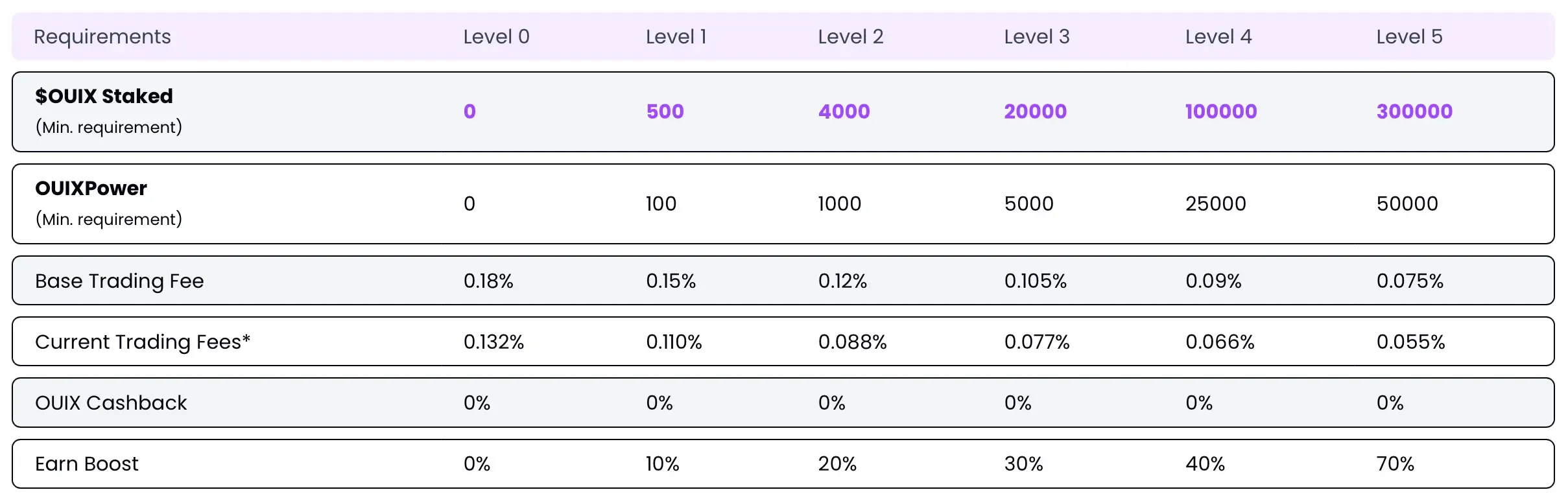Click the OUIX Cashback row label
1568x503 pixels.
111,403
